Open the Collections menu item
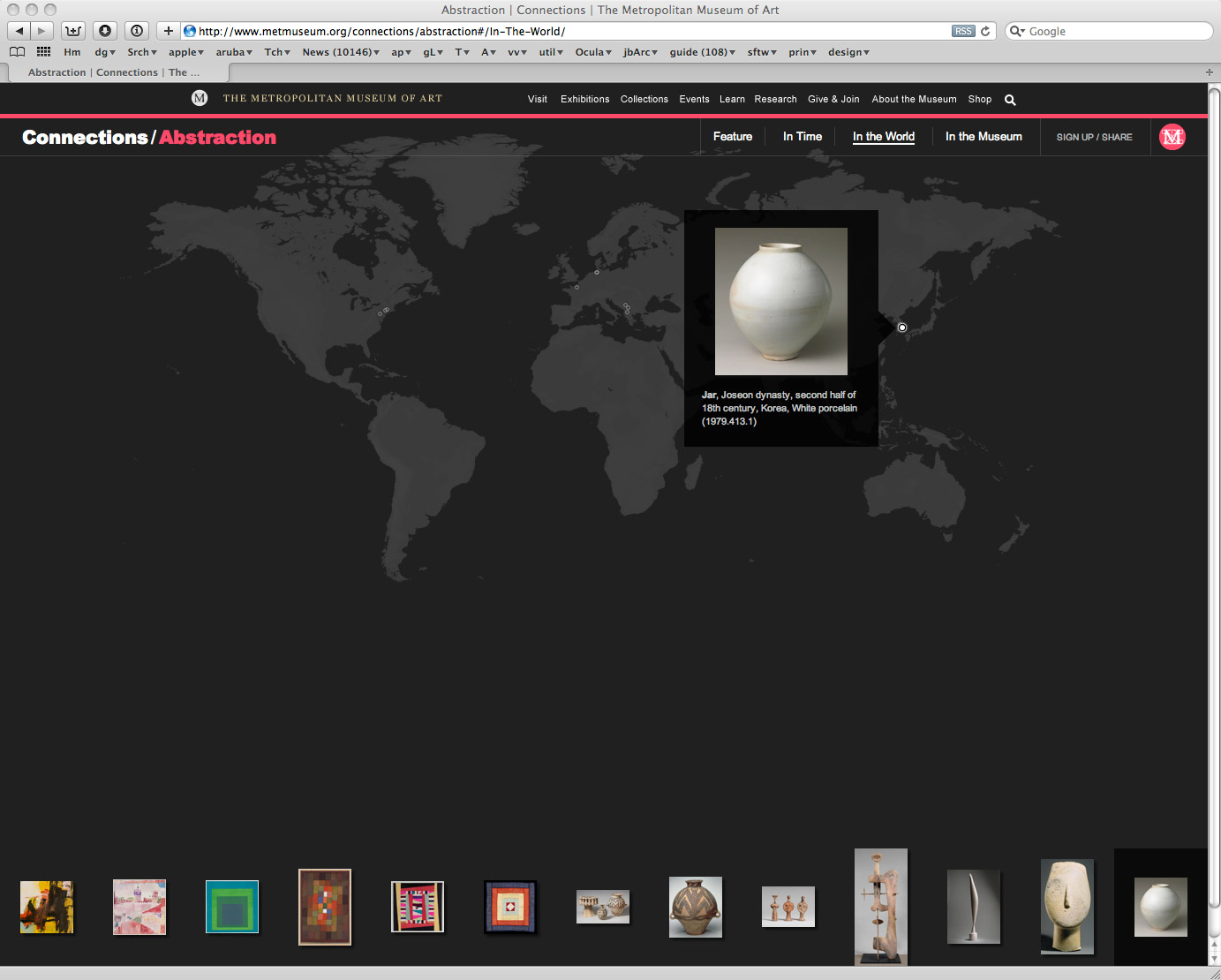This screenshot has height=980, width=1221. (x=644, y=99)
